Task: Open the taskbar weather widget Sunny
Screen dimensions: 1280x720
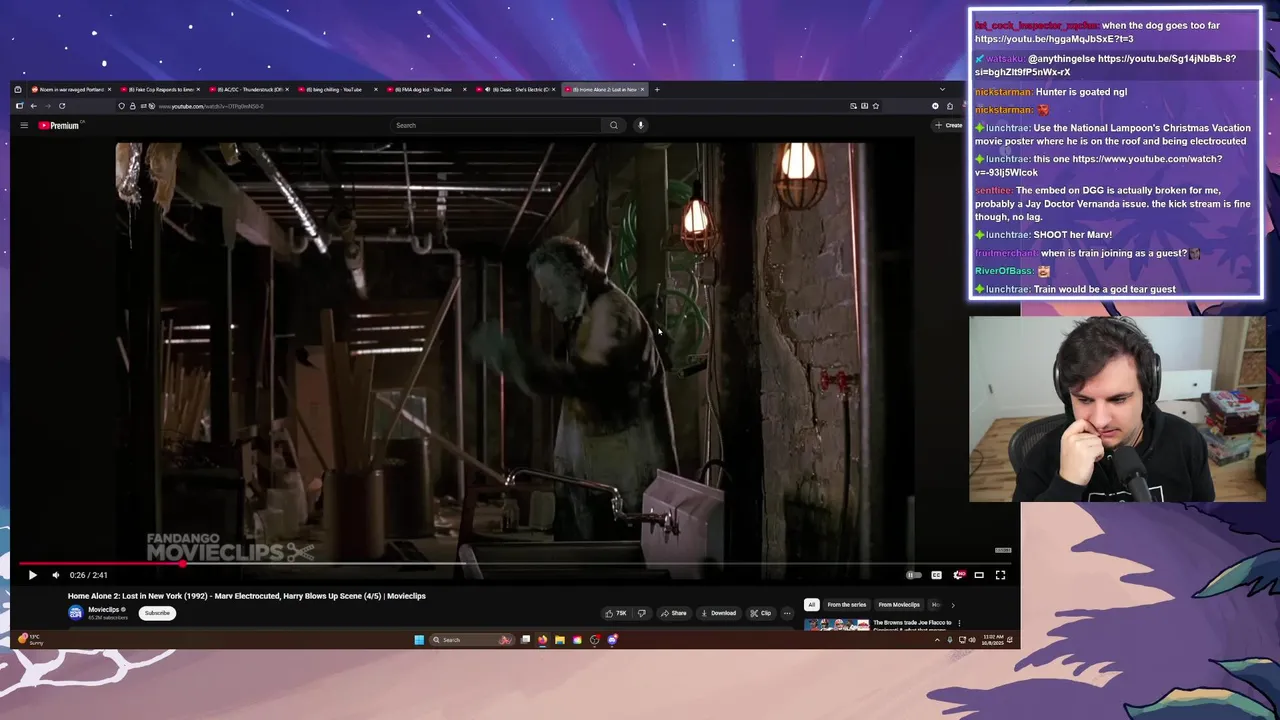Action: 29,639
